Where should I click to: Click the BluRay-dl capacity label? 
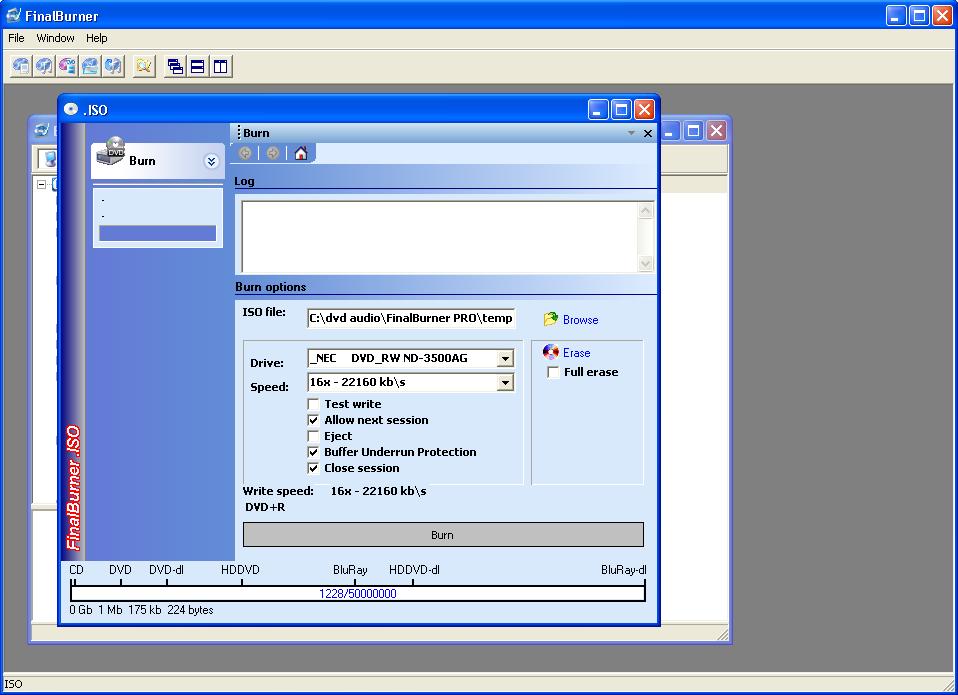623,570
